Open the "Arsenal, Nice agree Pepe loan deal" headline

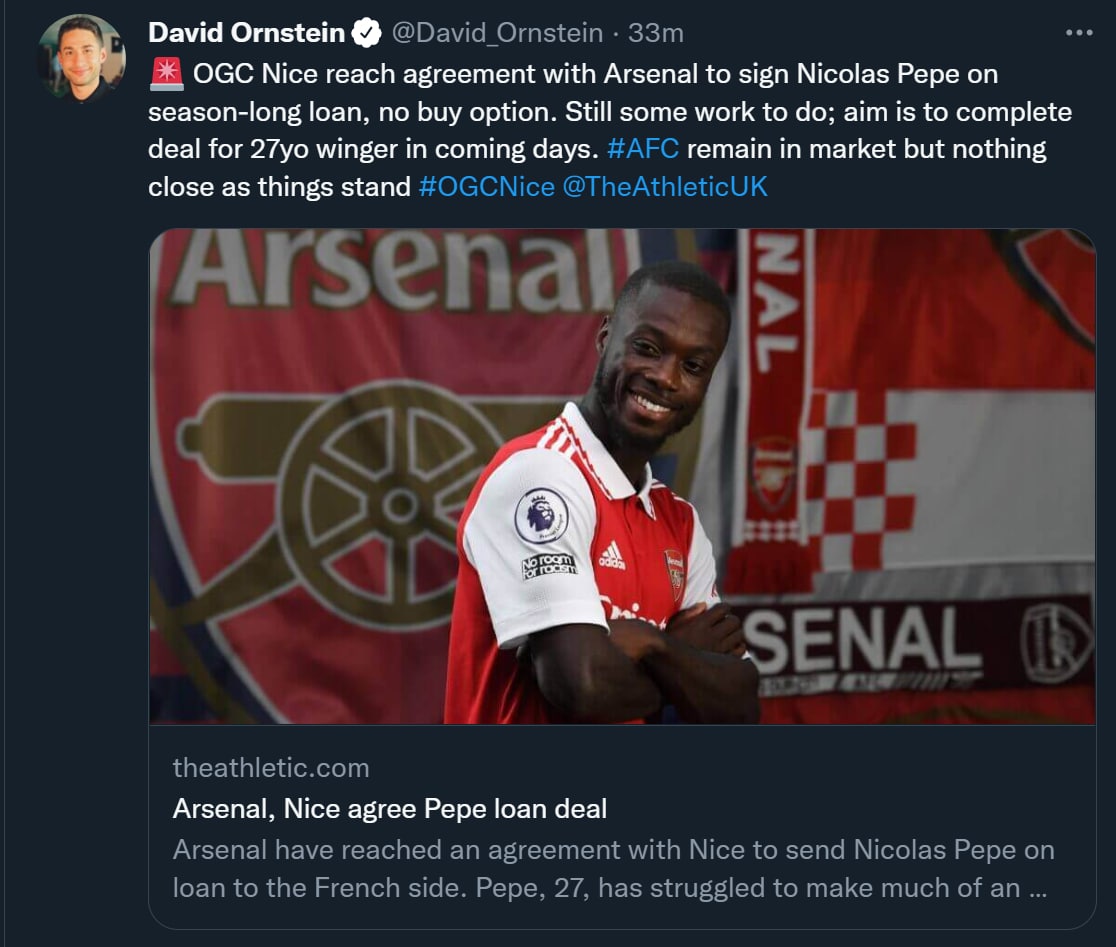click(x=390, y=808)
